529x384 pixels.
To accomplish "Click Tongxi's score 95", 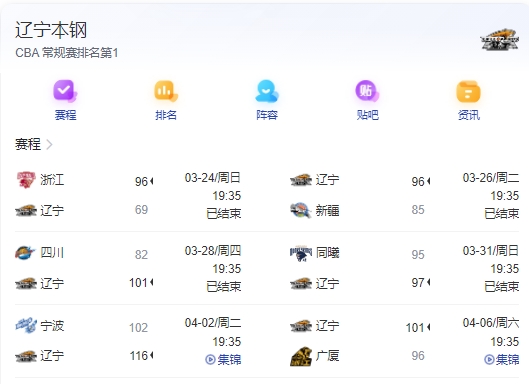I will coord(418,254).
